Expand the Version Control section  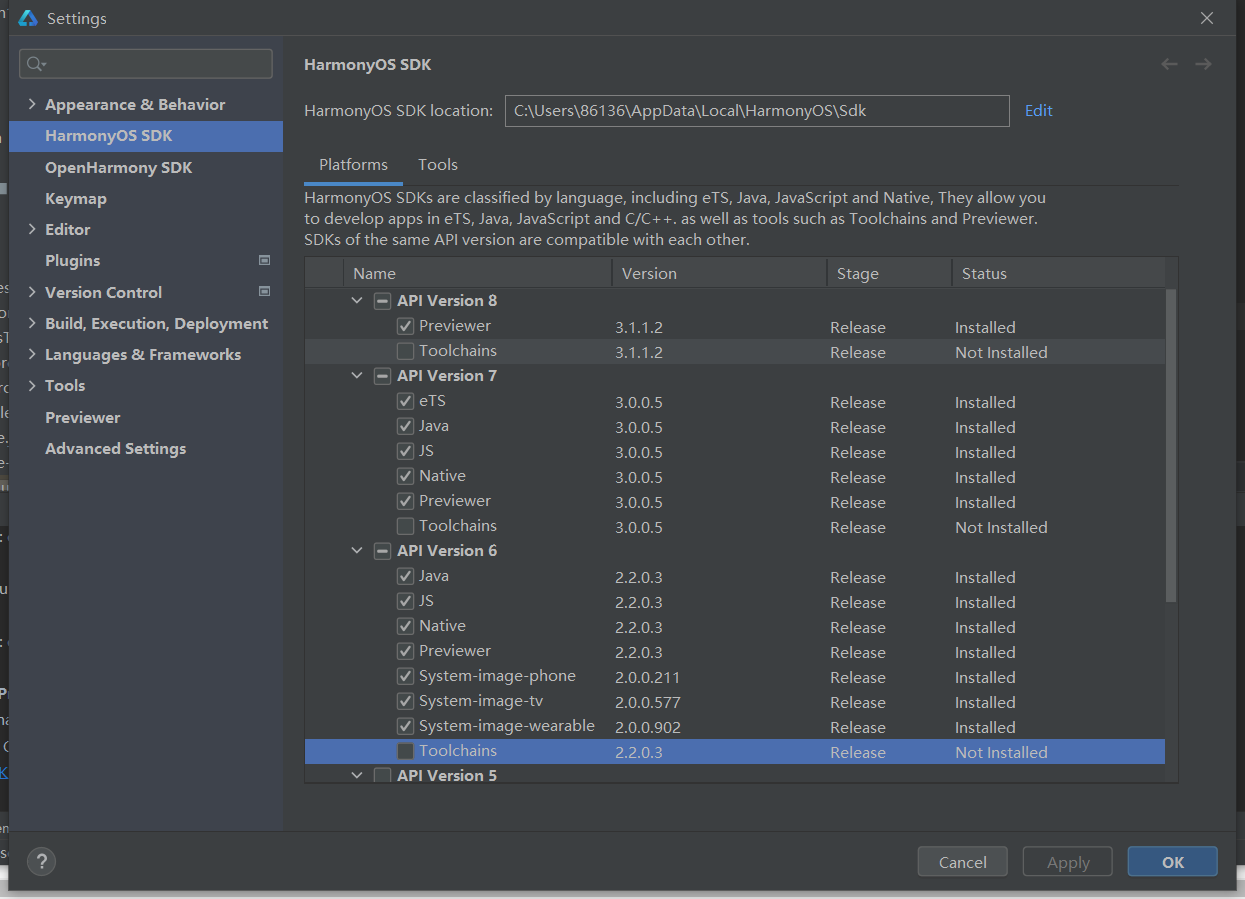[32, 292]
